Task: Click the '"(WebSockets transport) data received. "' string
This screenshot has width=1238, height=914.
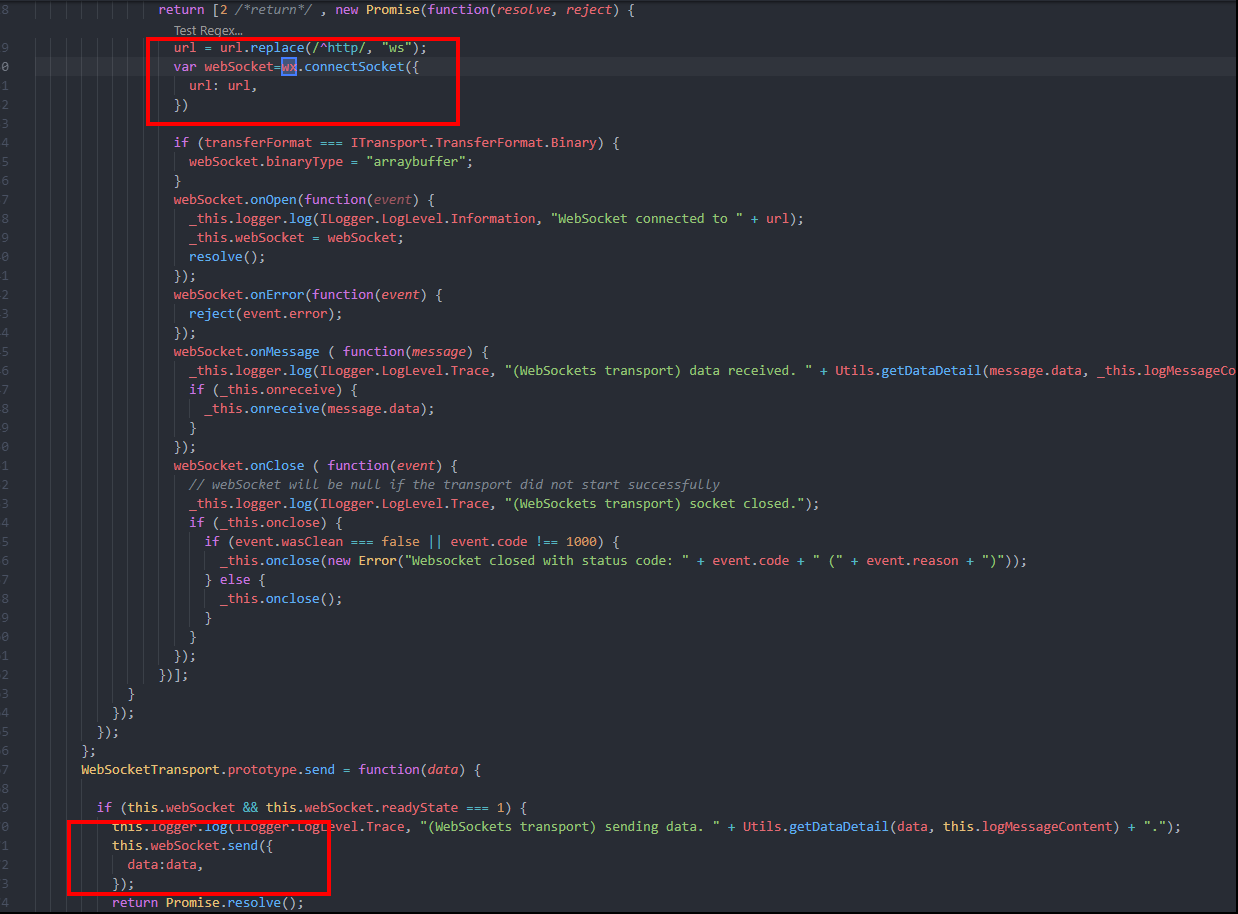Action: [660, 370]
